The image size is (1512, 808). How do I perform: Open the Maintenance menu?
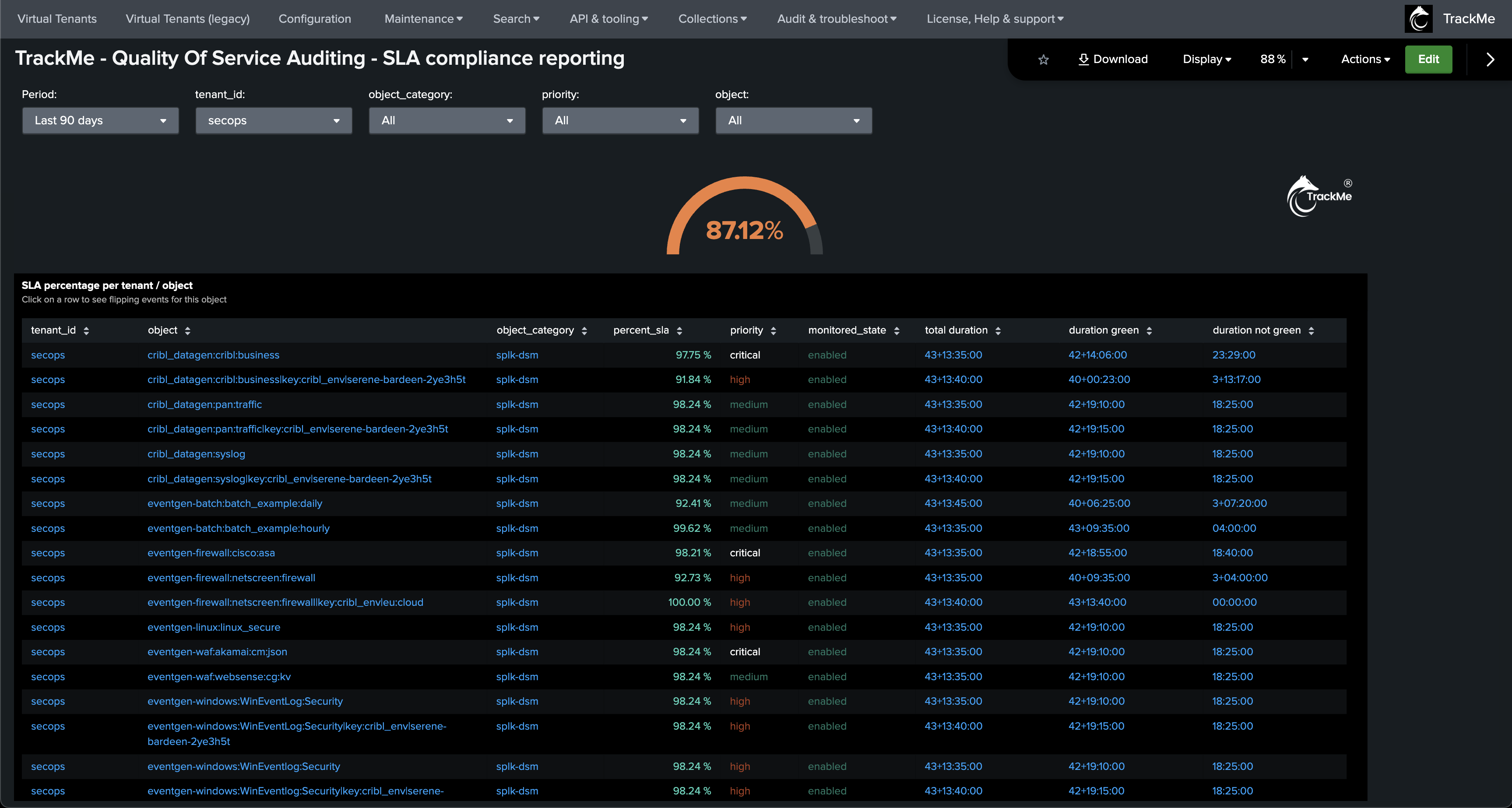[x=423, y=19]
